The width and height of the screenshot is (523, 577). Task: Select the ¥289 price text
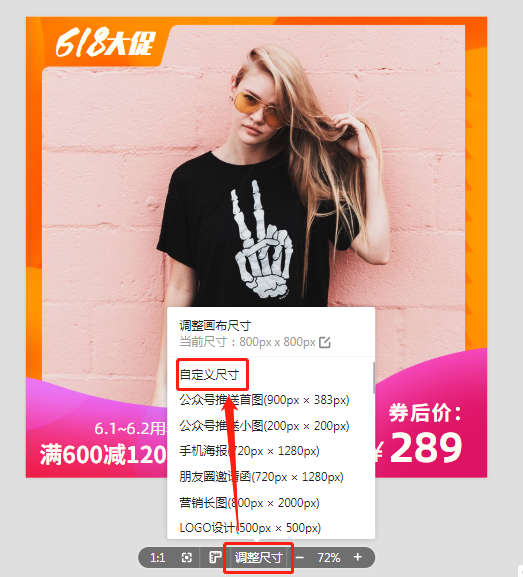419,448
